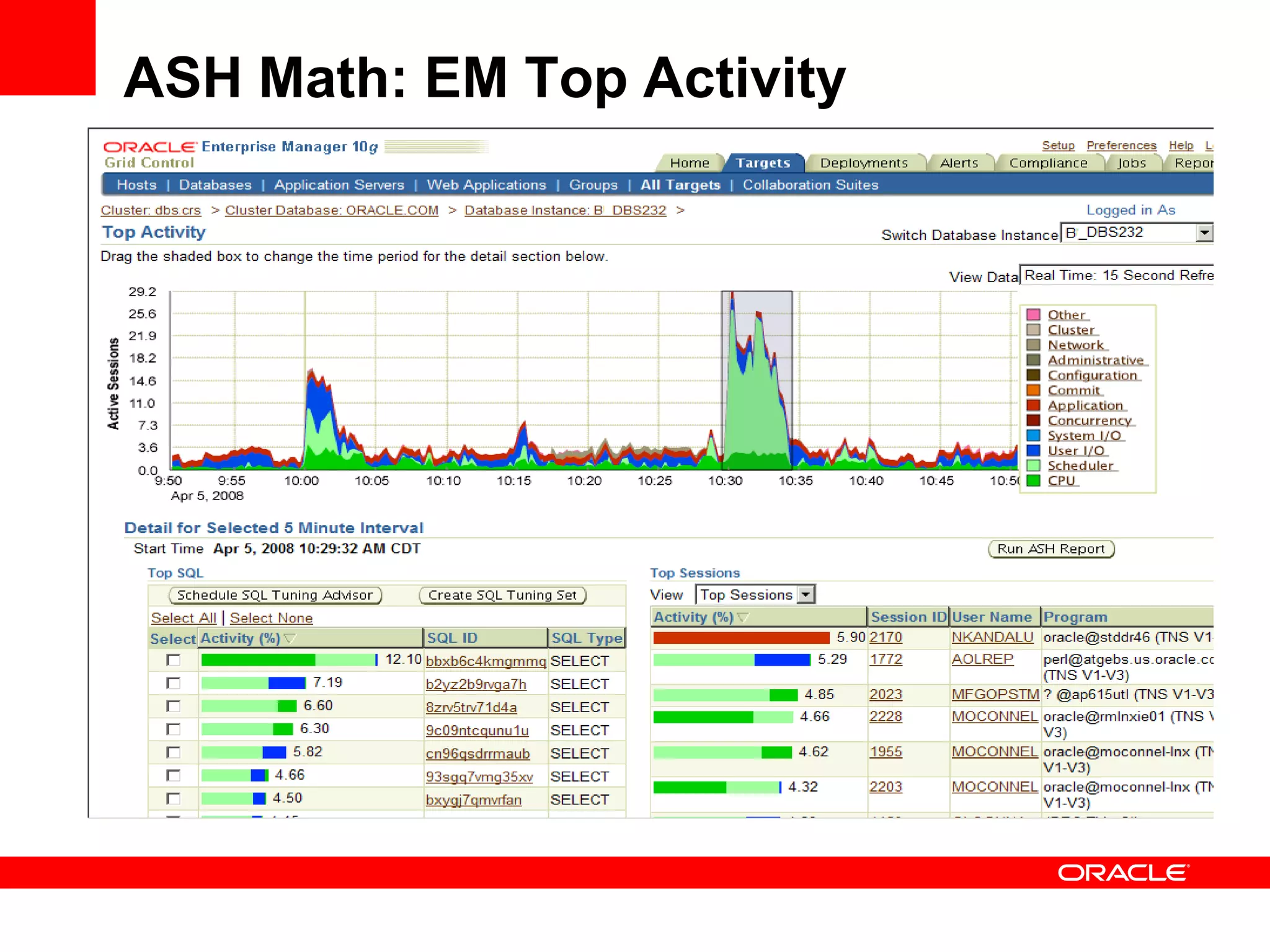Tick checkbox for SQL cn96qsdrrmaub
The height and width of the screenshot is (952, 1270).
tap(174, 752)
